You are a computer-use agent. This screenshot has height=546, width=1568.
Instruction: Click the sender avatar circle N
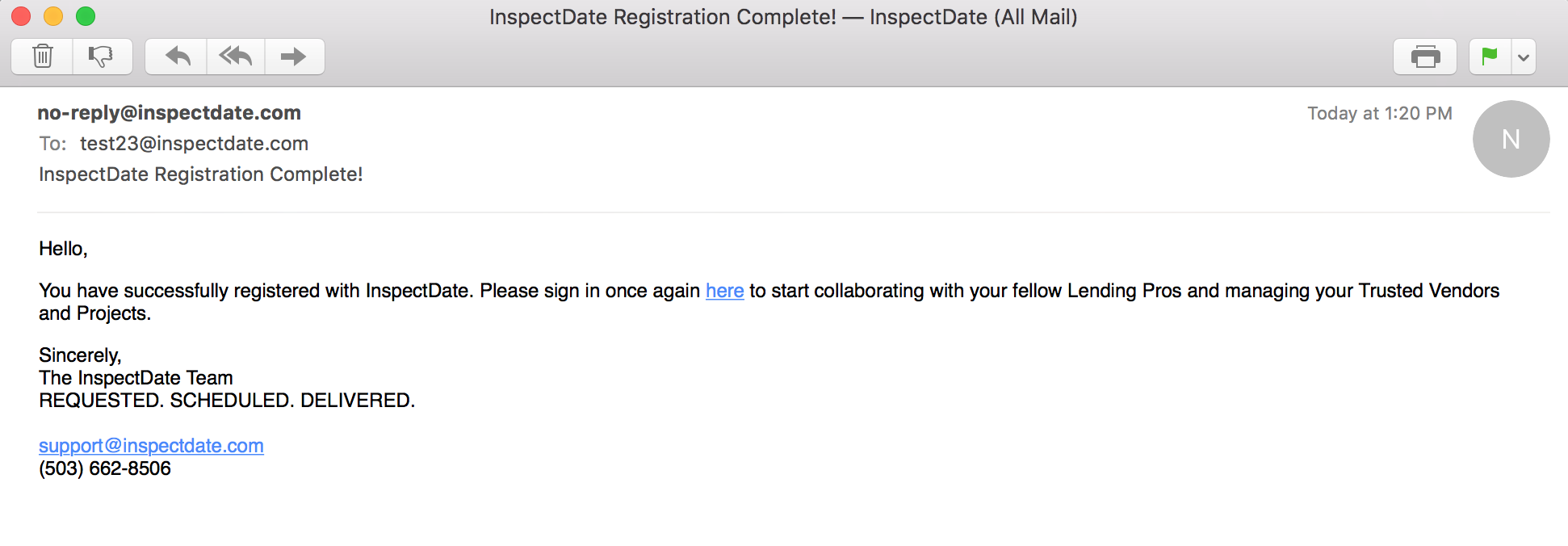point(1511,139)
